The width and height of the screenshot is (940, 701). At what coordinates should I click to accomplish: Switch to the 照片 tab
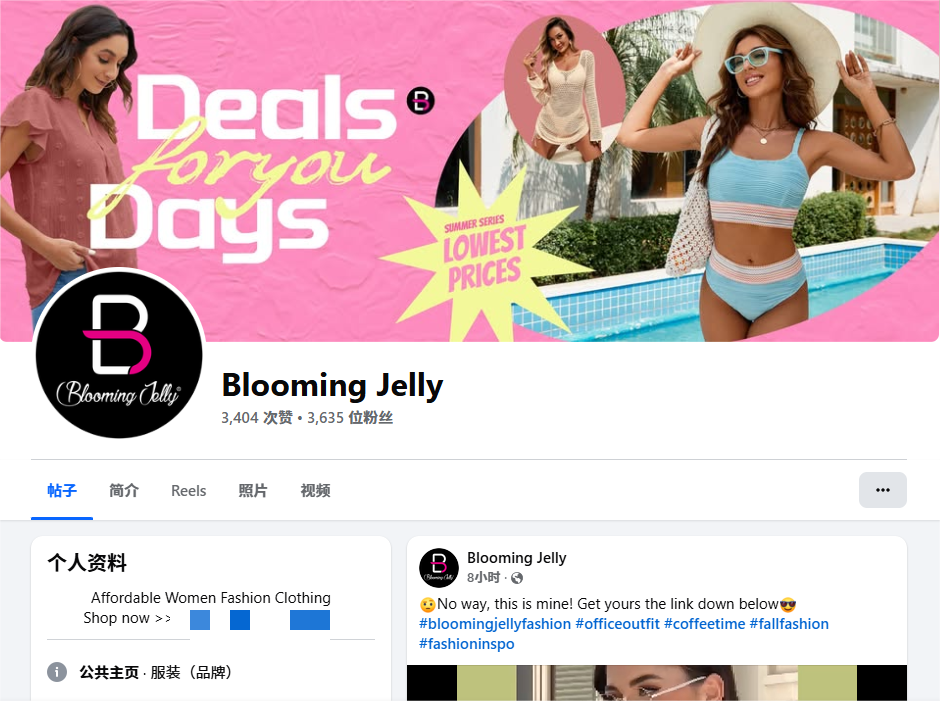(252, 491)
